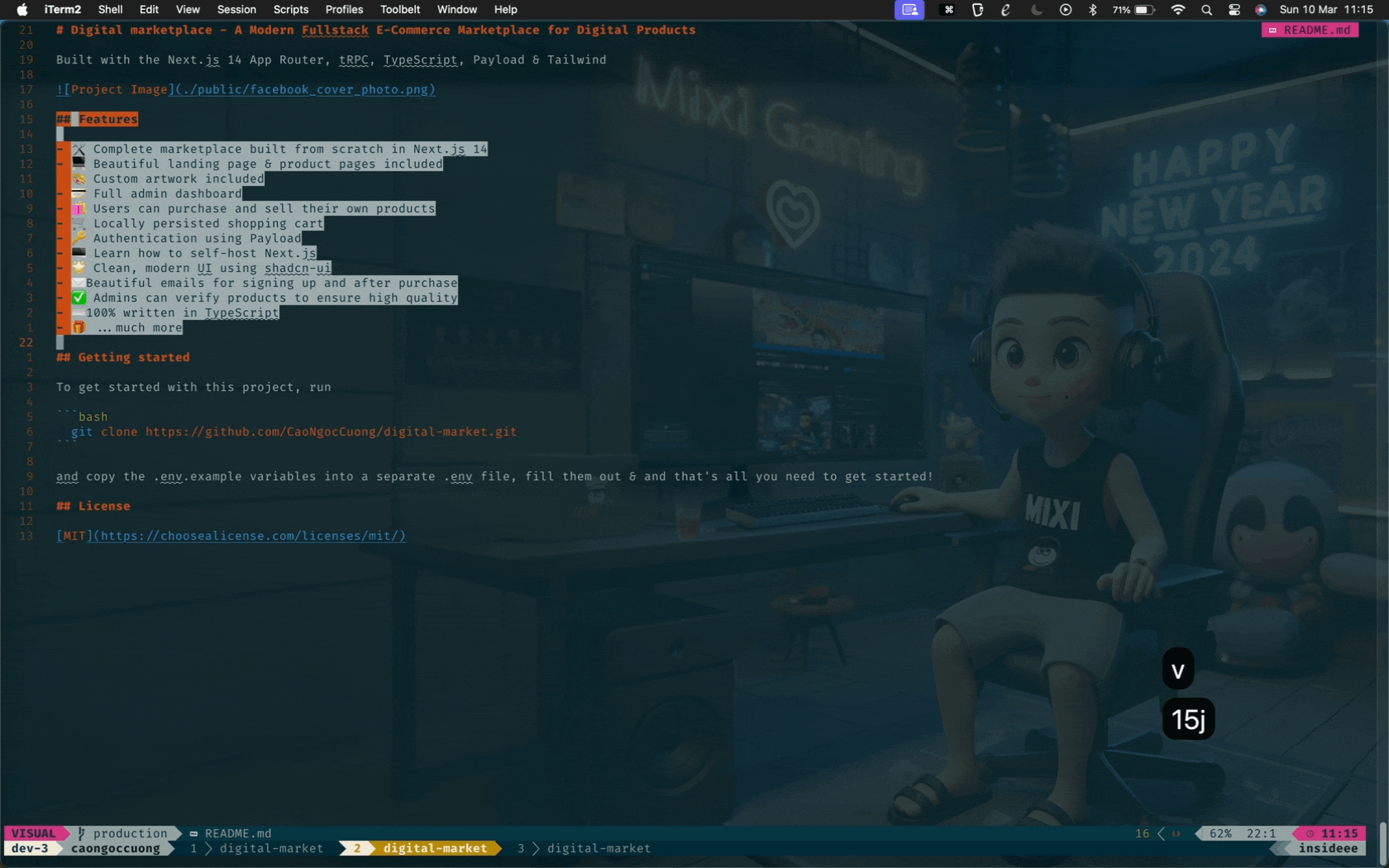Click the date and time Sun 10 Mar 11:15
This screenshot has height=868, width=1389.
pos(1326,10)
